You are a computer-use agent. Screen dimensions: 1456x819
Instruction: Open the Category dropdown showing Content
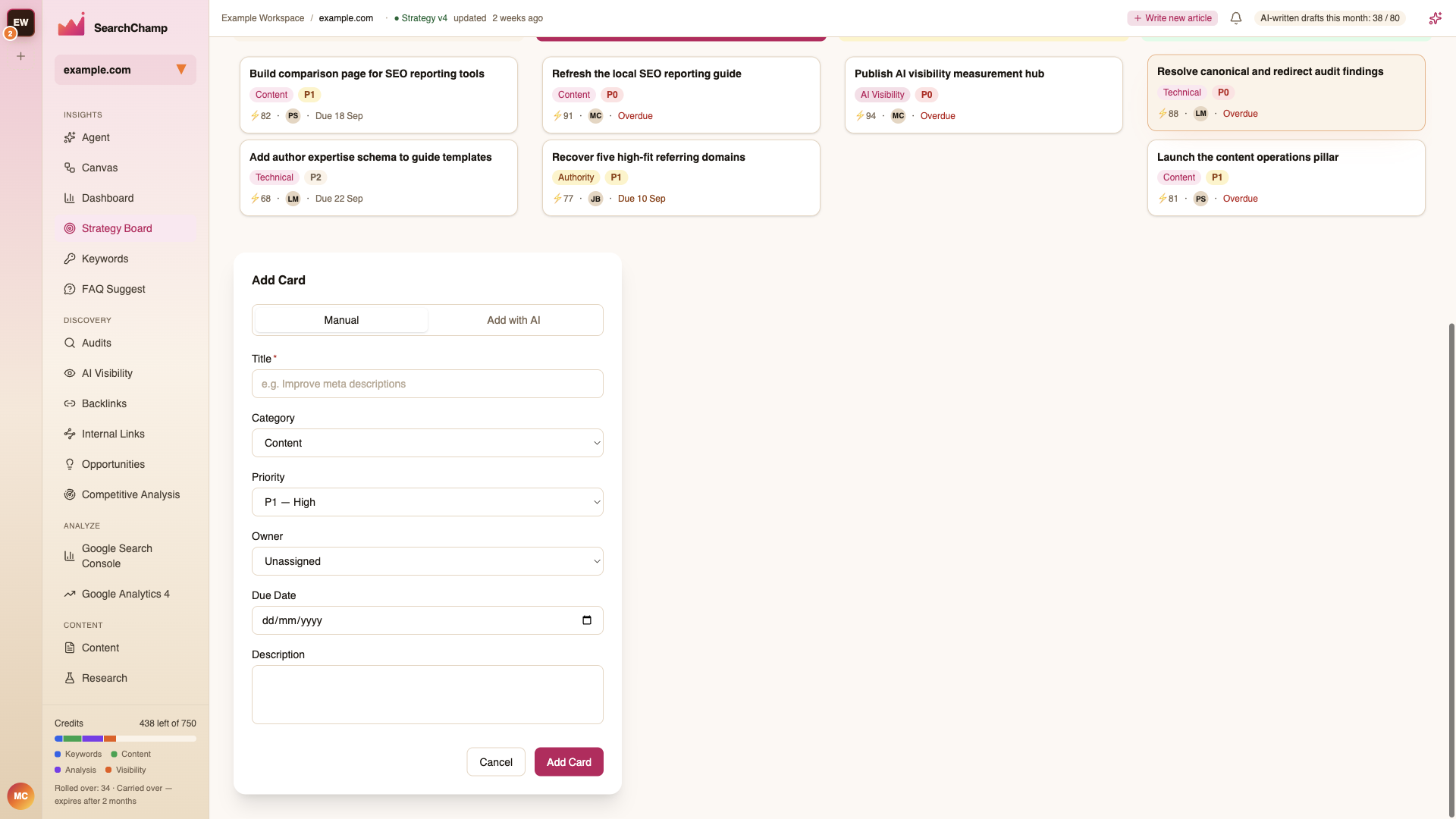(x=428, y=443)
